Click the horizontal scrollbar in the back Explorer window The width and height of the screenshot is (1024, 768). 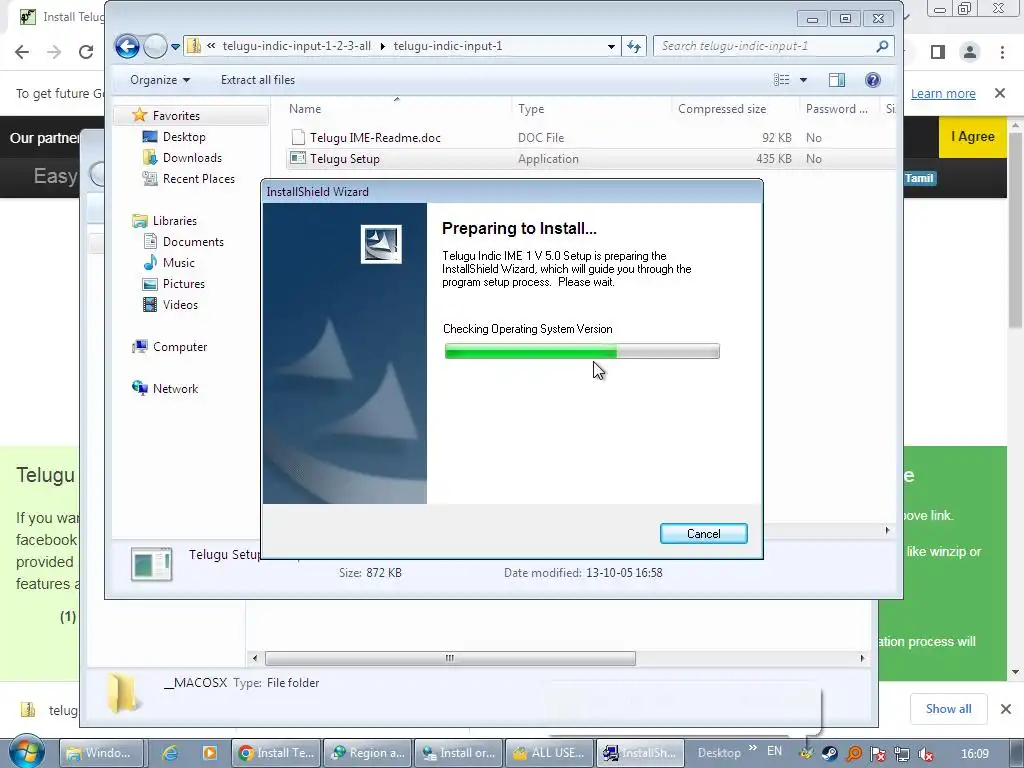(x=450, y=658)
